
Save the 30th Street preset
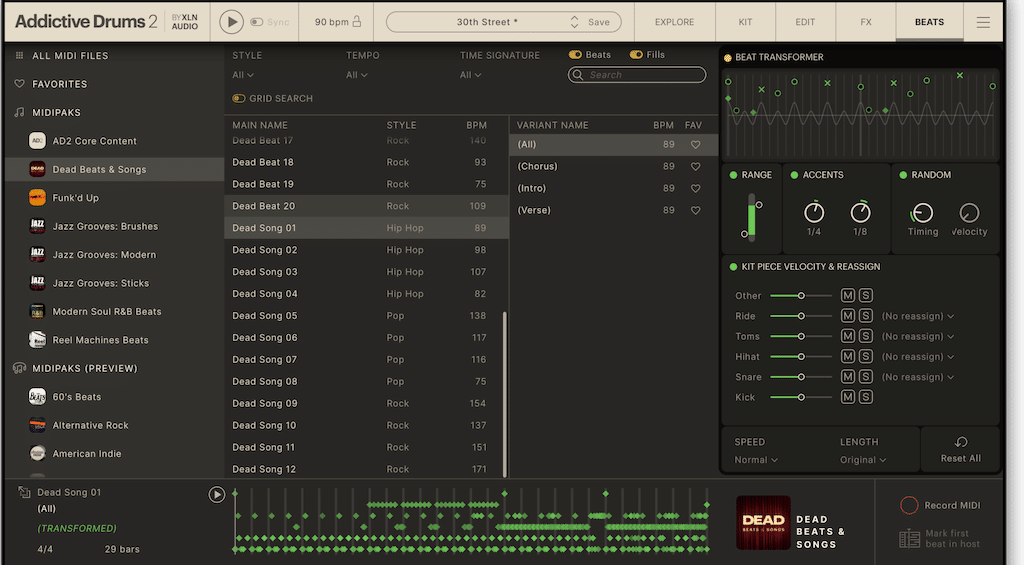(598, 22)
